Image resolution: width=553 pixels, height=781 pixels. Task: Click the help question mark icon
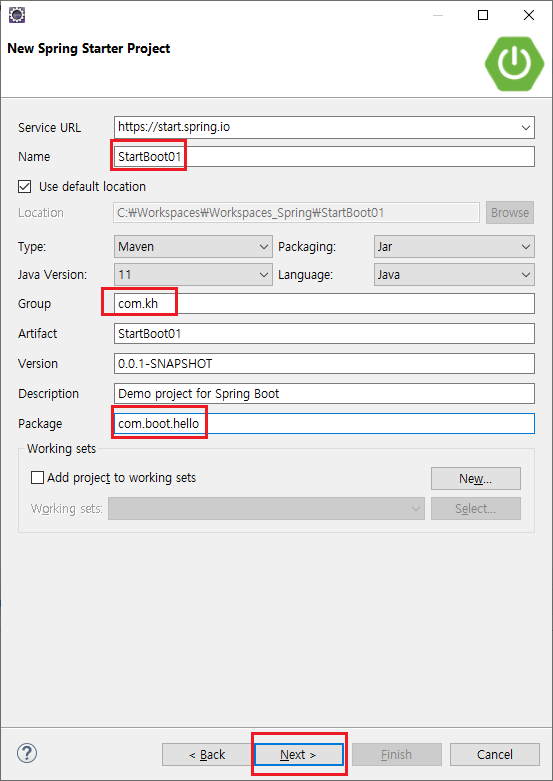27,753
